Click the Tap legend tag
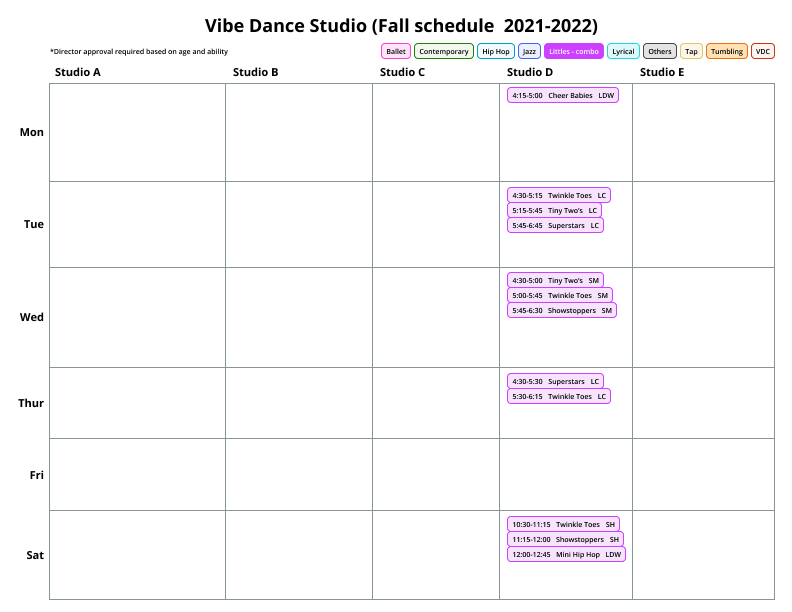792x612 pixels. pos(692,51)
